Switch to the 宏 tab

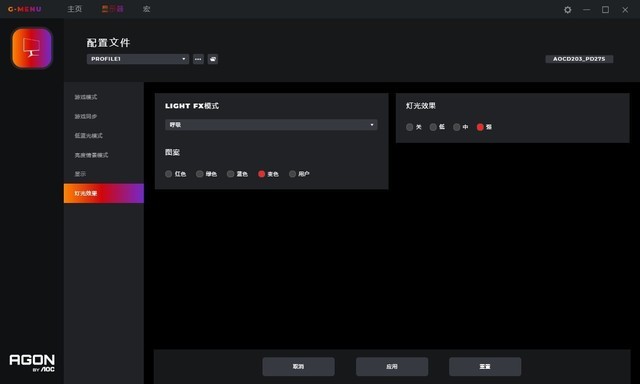pos(147,9)
